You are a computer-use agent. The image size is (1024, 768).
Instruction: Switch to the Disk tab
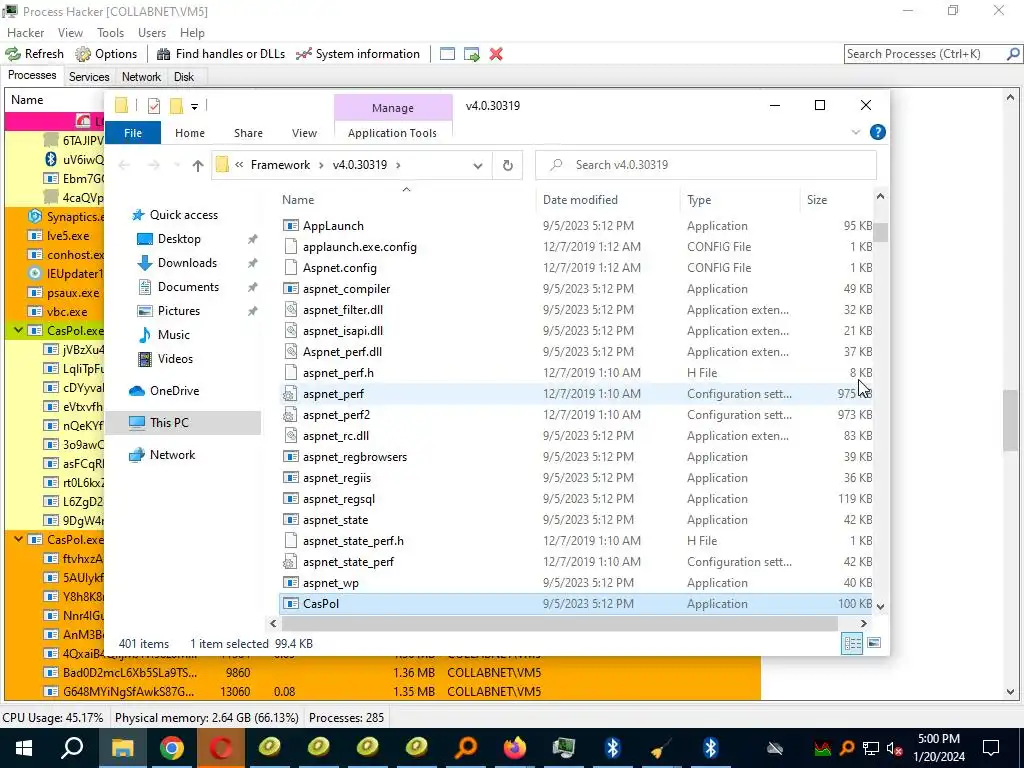coord(184,76)
